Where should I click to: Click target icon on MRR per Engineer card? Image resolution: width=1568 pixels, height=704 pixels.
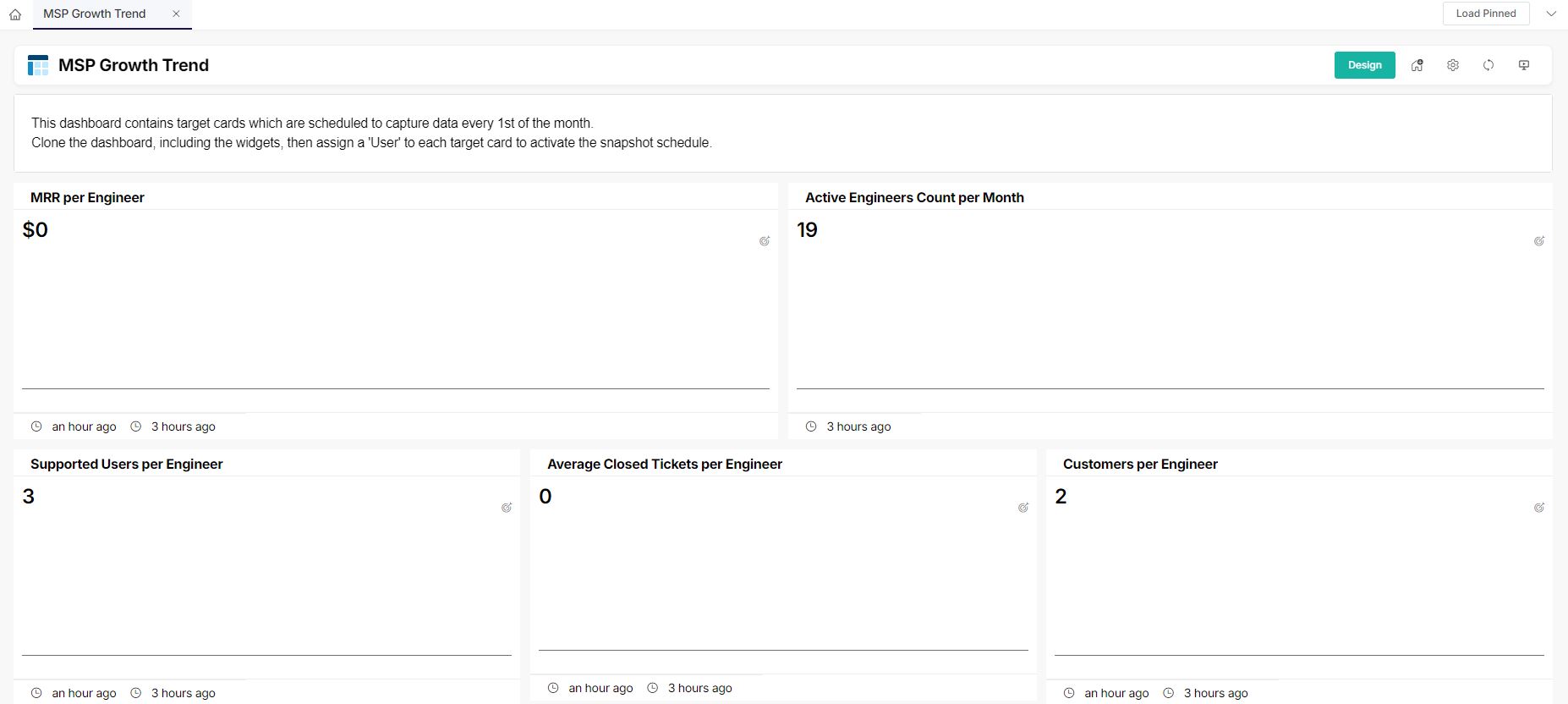click(x=765, y=241)
